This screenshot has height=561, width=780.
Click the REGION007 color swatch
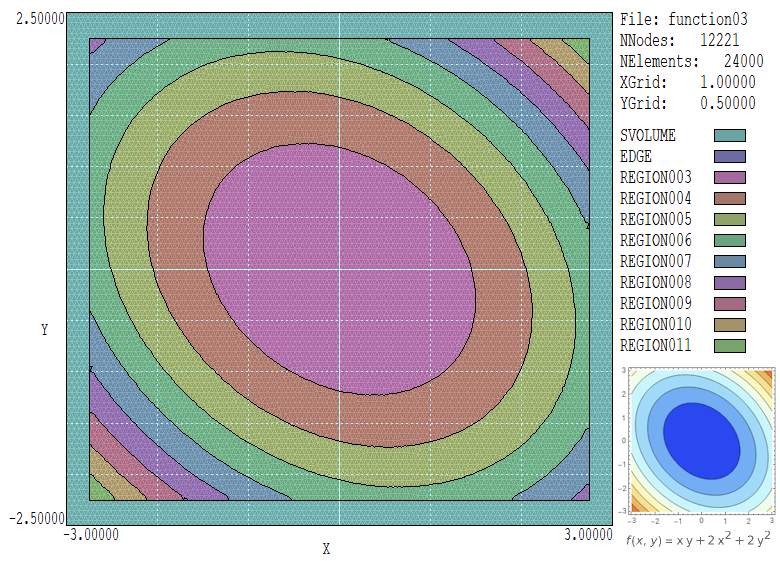pos(730,262)
